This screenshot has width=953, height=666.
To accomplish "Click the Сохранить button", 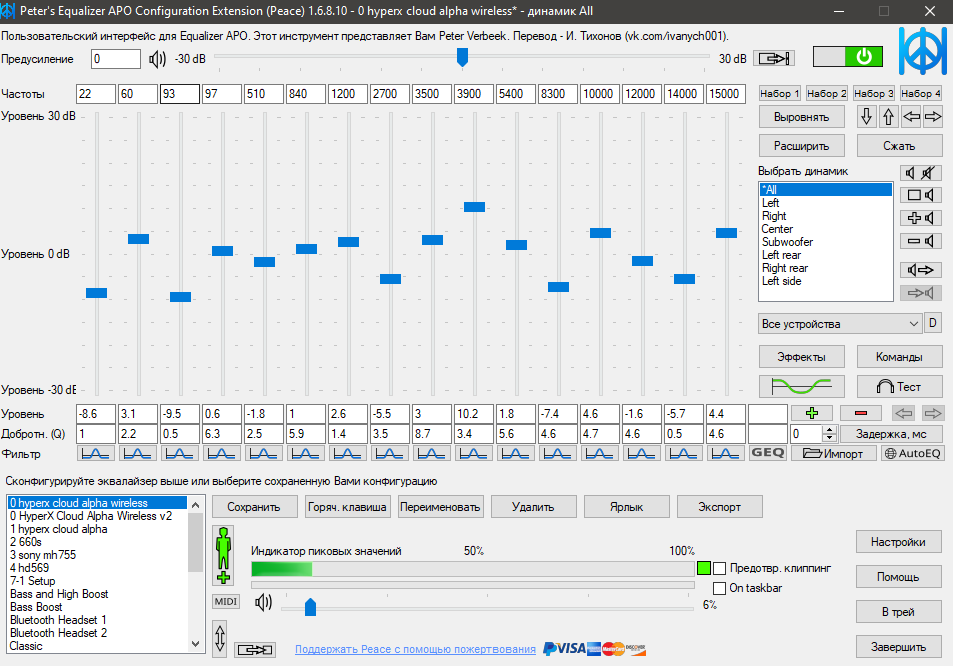I will pos(254,507).
